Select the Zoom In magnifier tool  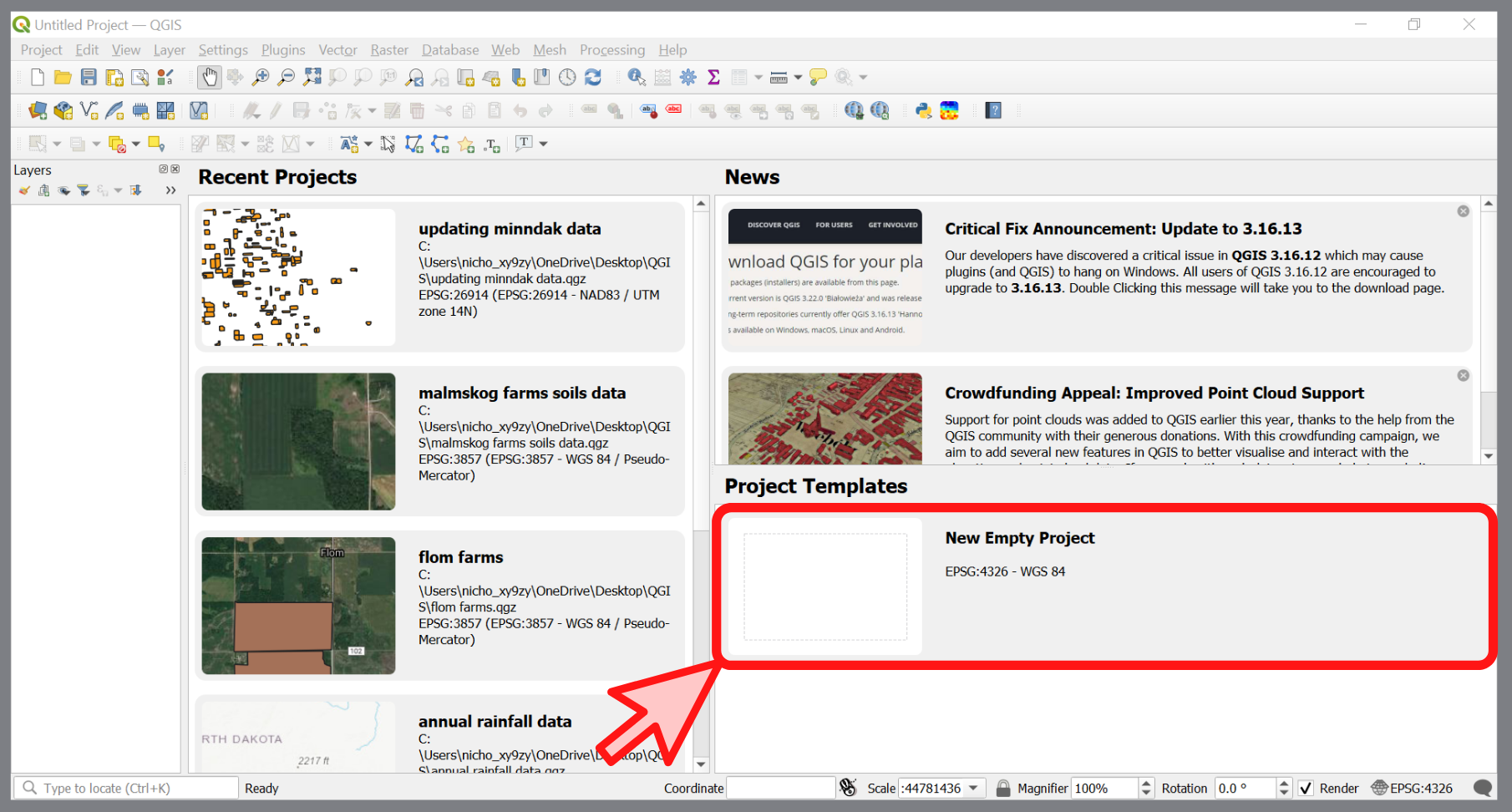(261, 78)
